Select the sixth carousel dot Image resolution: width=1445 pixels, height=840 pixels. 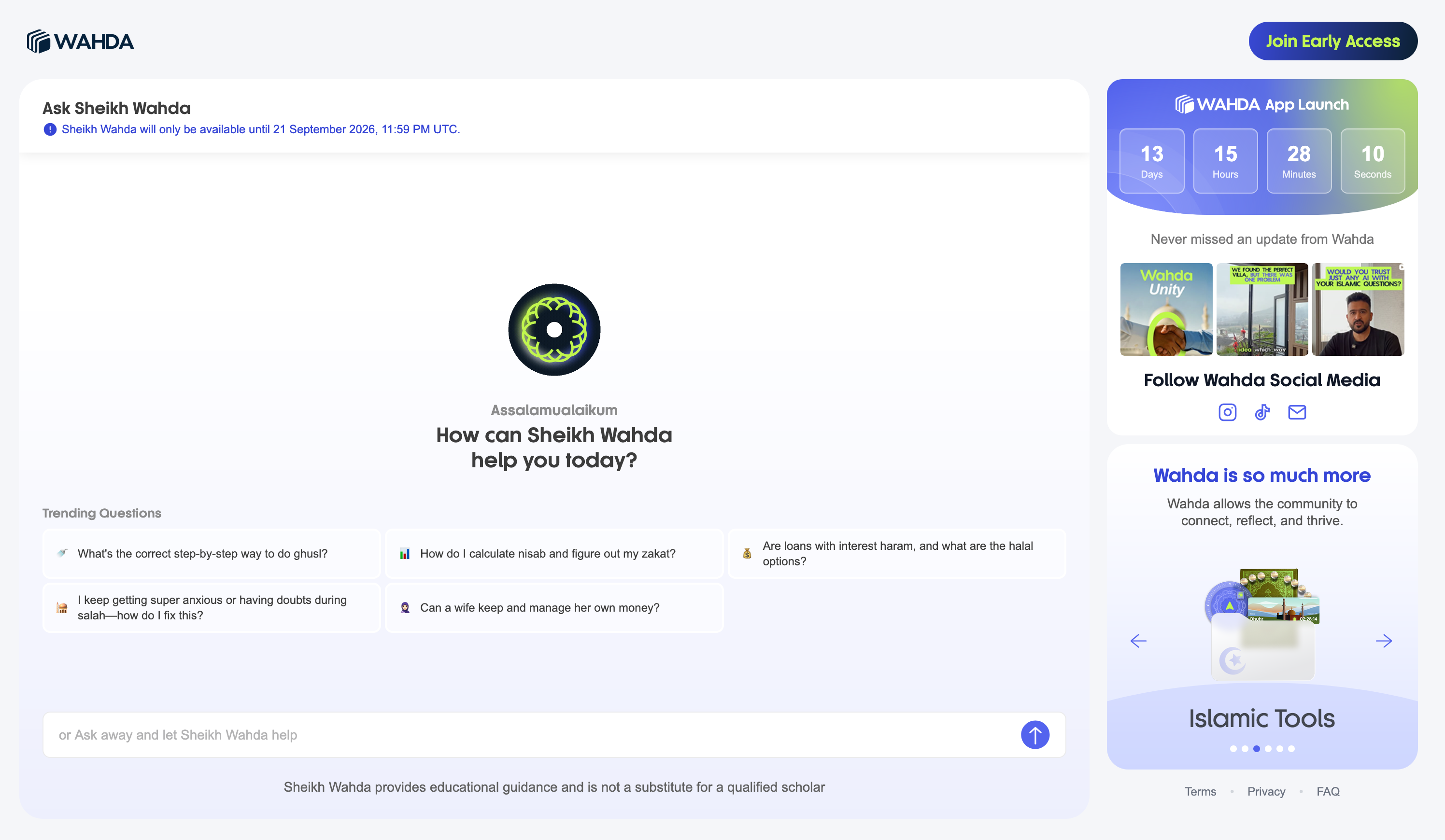coord(1291,748)
